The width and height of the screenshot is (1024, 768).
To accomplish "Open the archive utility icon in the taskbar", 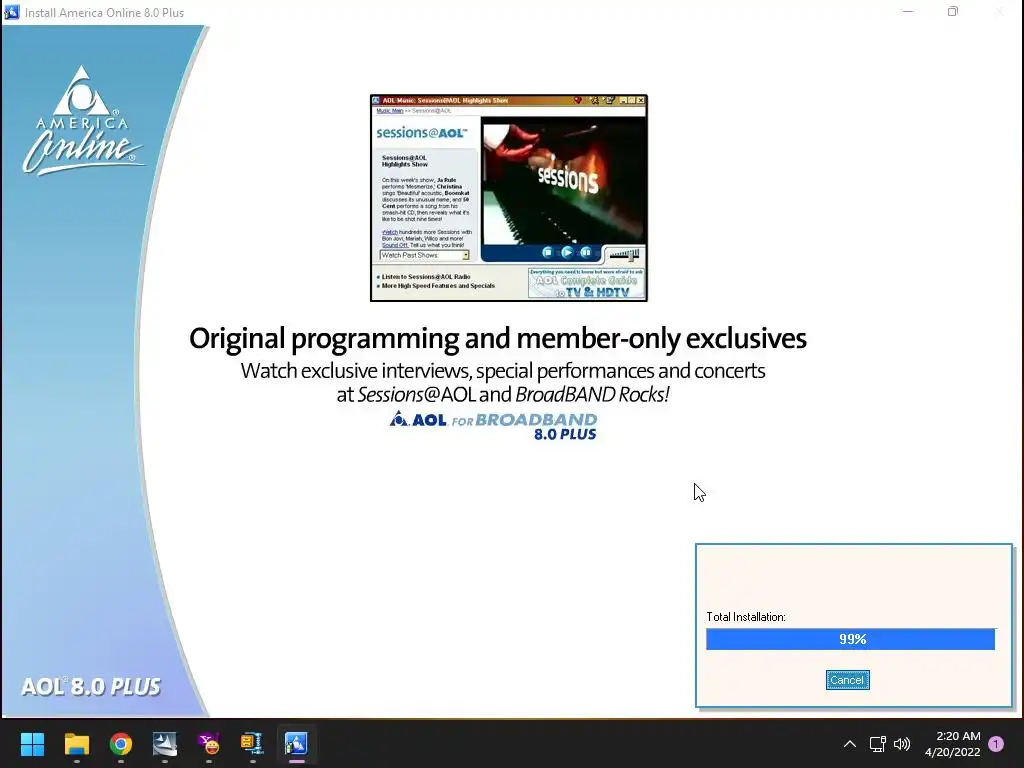I will (x=252, y=744).
